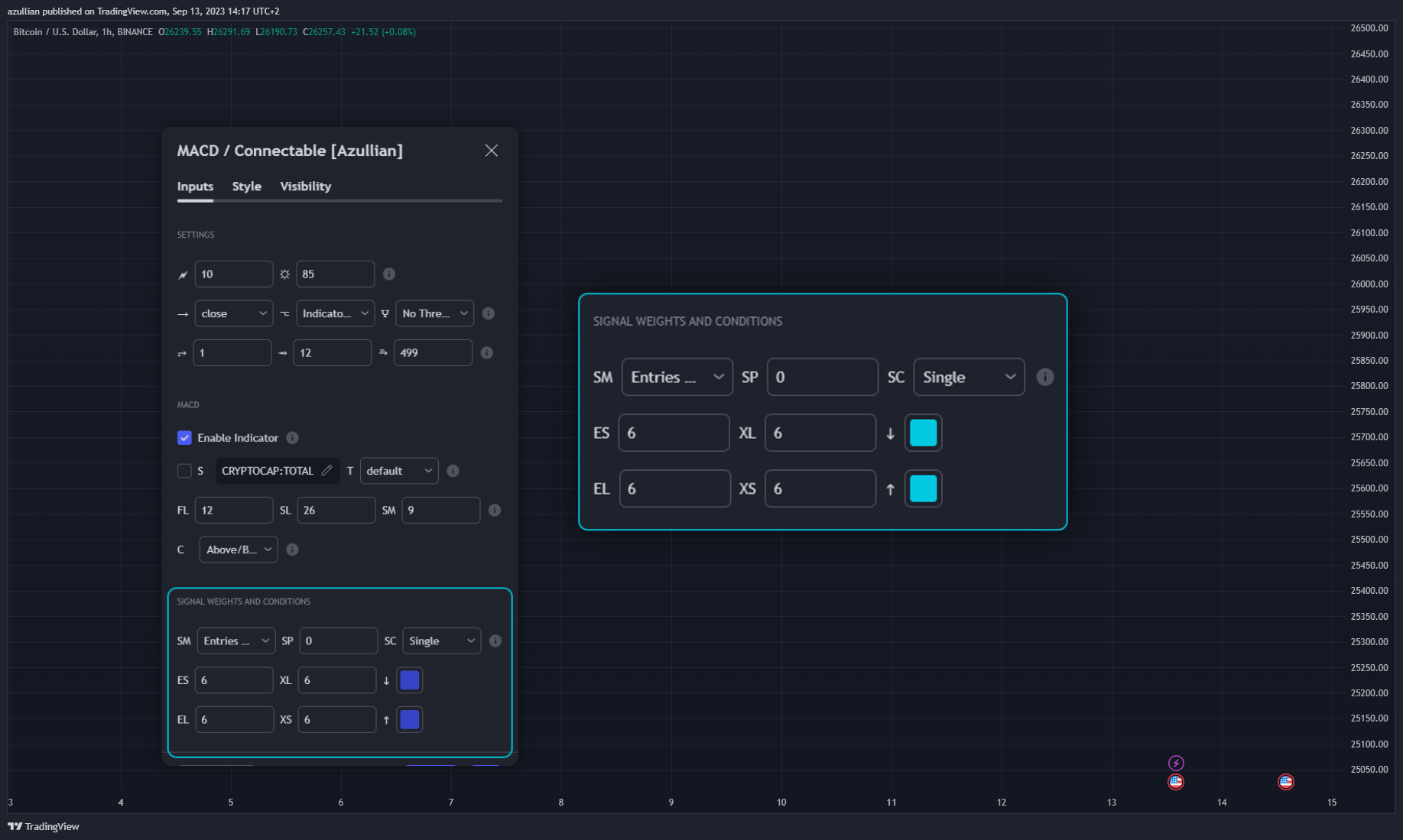Click the XL field in the enlarged panel
Screen dimensions: 1403x840
tap(820, 433)
